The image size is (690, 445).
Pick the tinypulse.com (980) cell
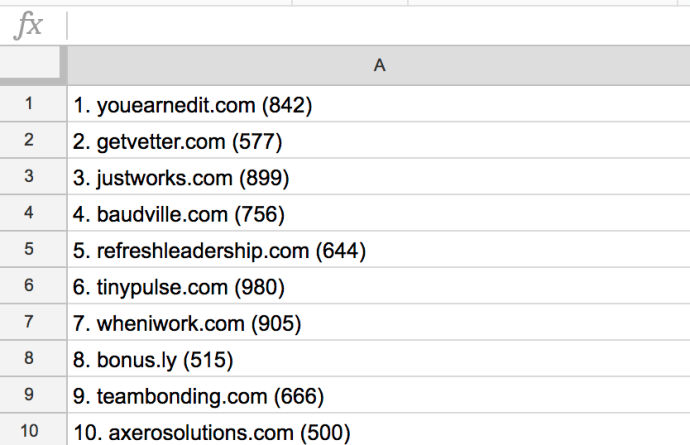(x=379, y=286)
